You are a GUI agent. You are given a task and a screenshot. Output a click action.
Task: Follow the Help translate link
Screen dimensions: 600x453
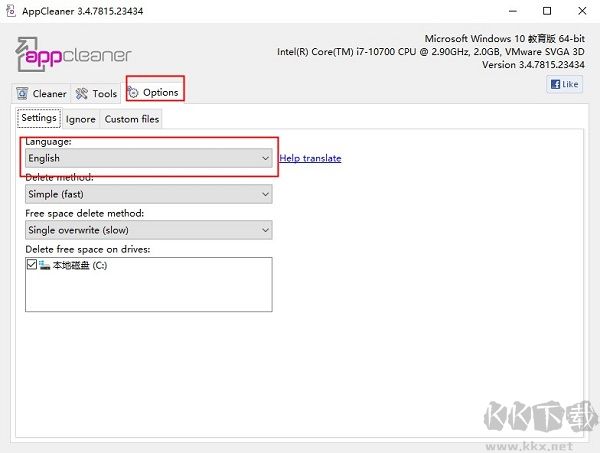(x=310, y=158)
